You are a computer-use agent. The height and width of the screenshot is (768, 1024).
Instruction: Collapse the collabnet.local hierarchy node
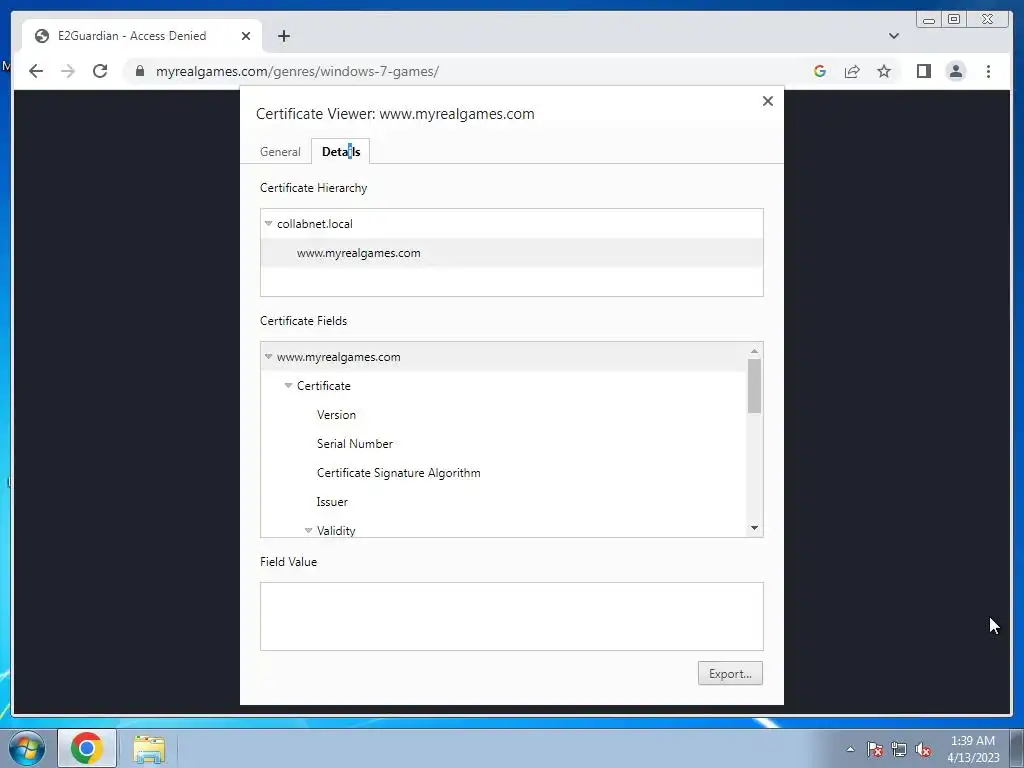268,223
